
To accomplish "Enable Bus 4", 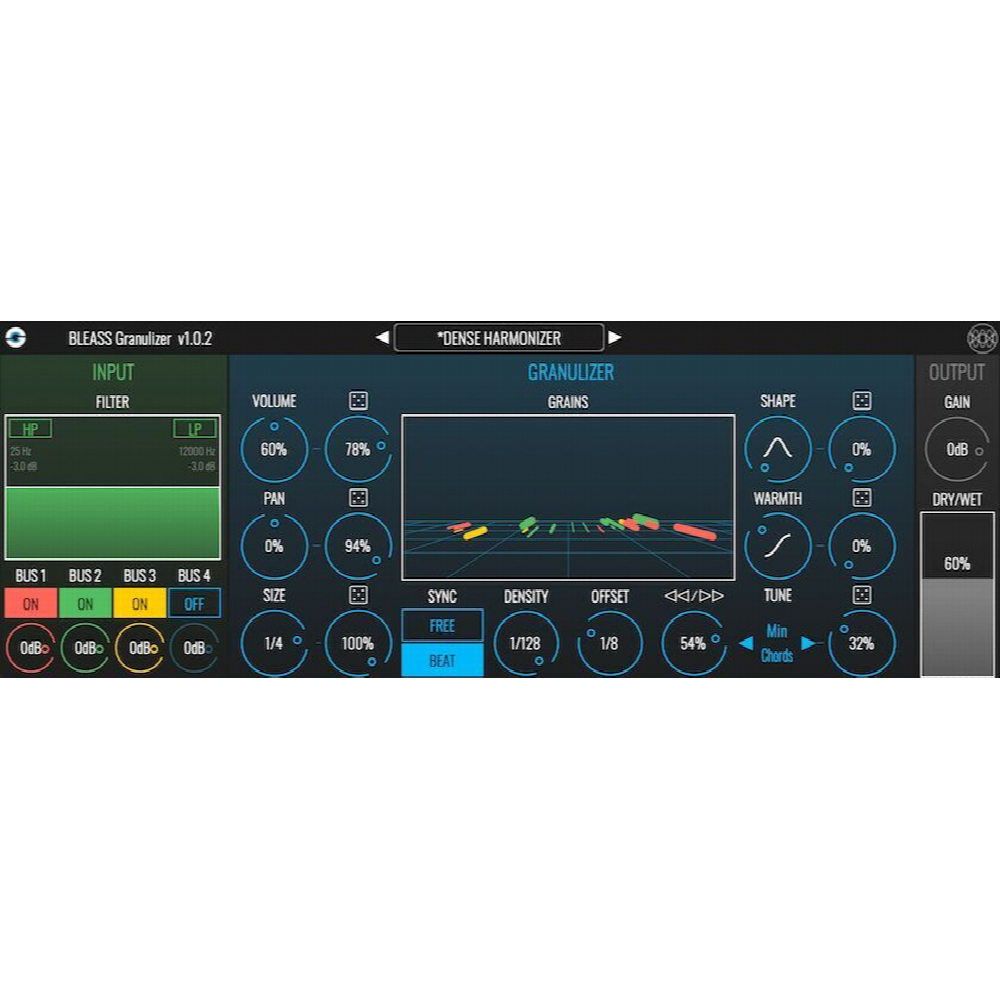I will click(x=194, y=603).
